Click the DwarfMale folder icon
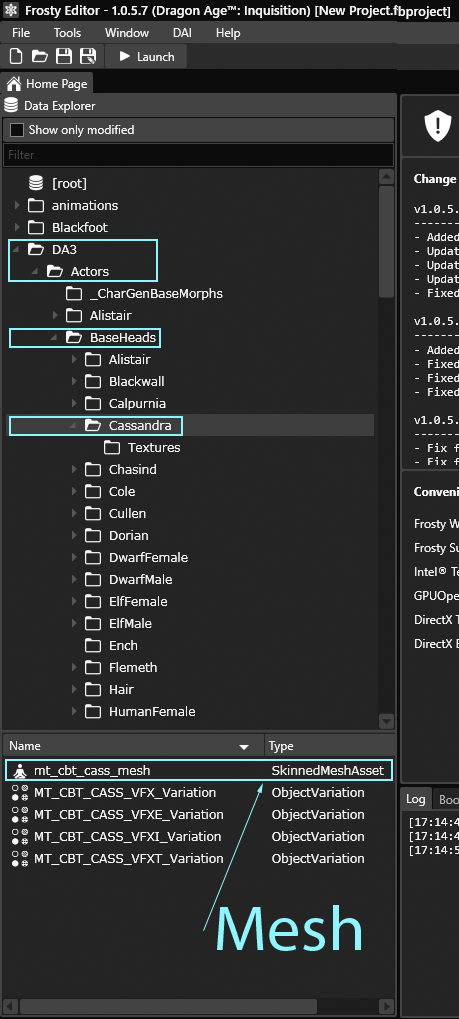 94,580
